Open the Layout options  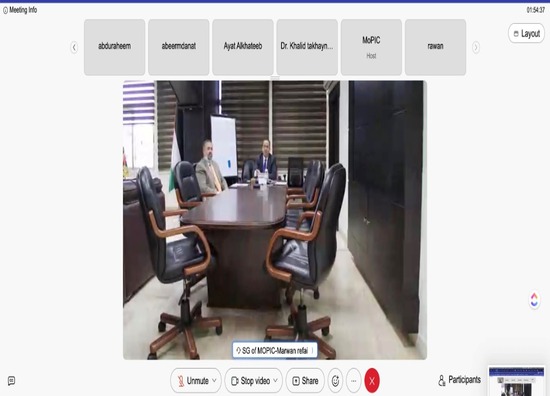pos(526,34)
